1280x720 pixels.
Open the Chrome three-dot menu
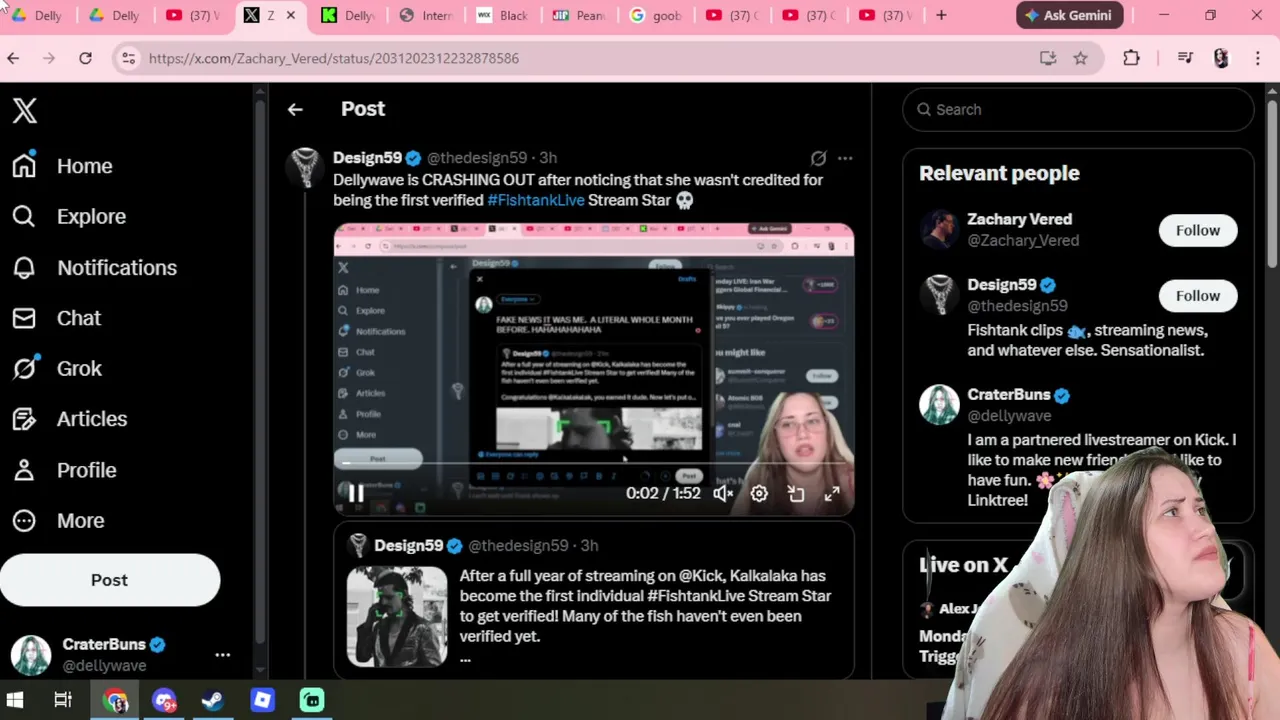click(x=1258, y=58)
